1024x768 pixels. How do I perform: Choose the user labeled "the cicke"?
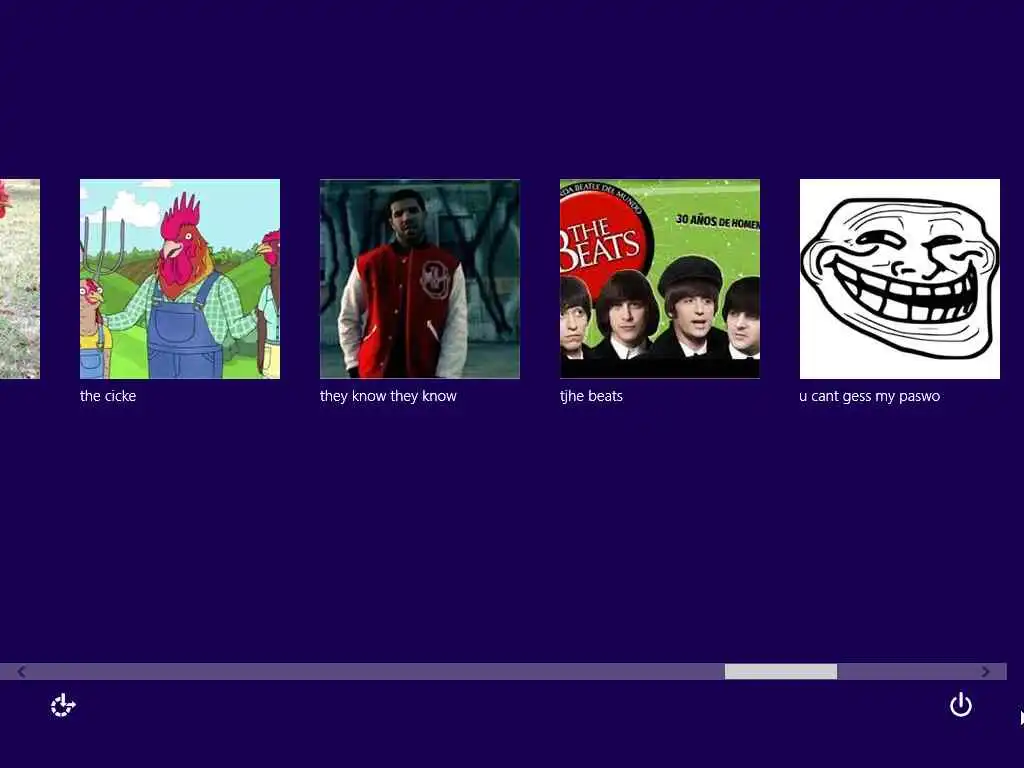[108, 396]
